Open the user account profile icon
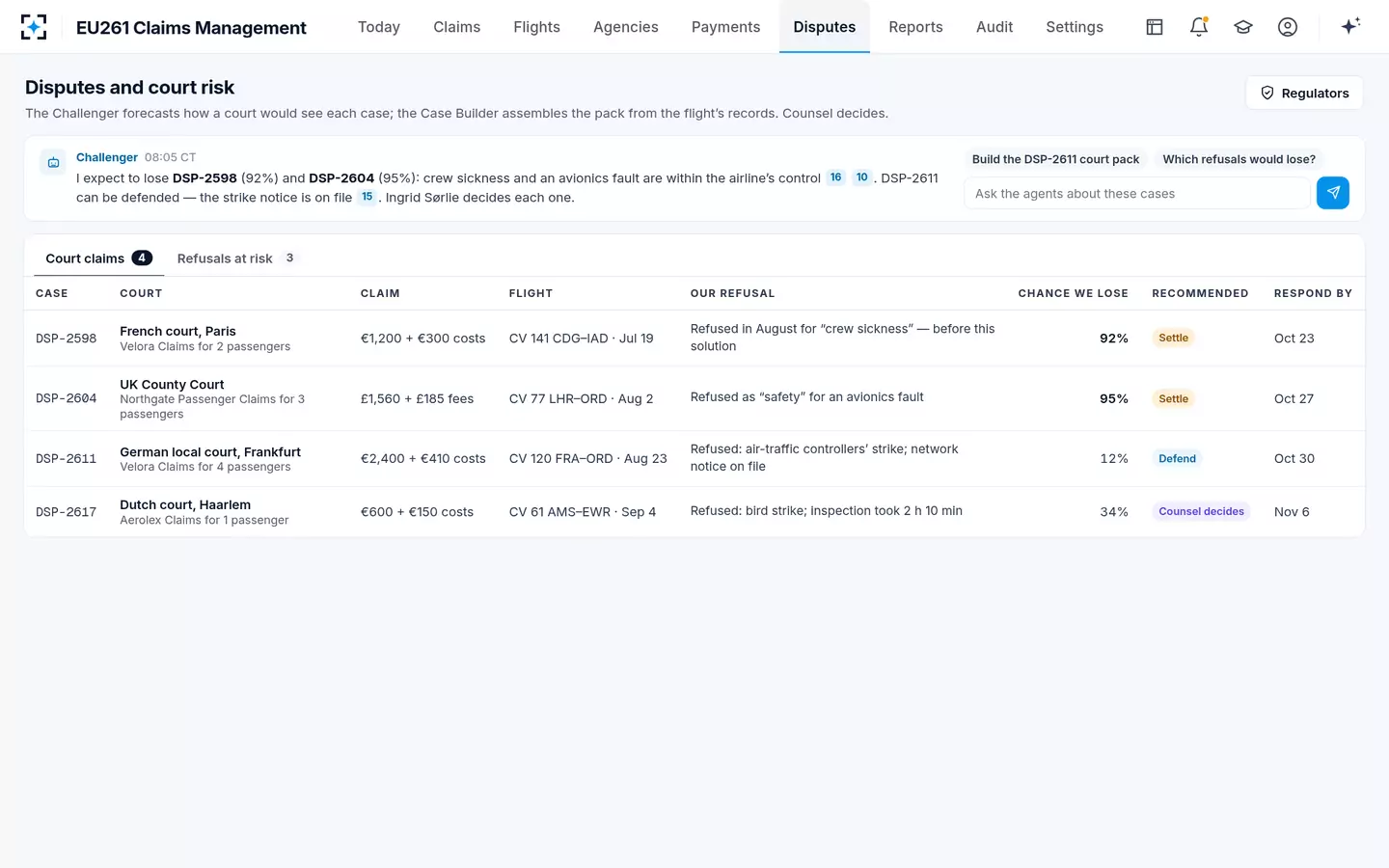This screenshot has width=1389, height=868. coord(1288,27)
